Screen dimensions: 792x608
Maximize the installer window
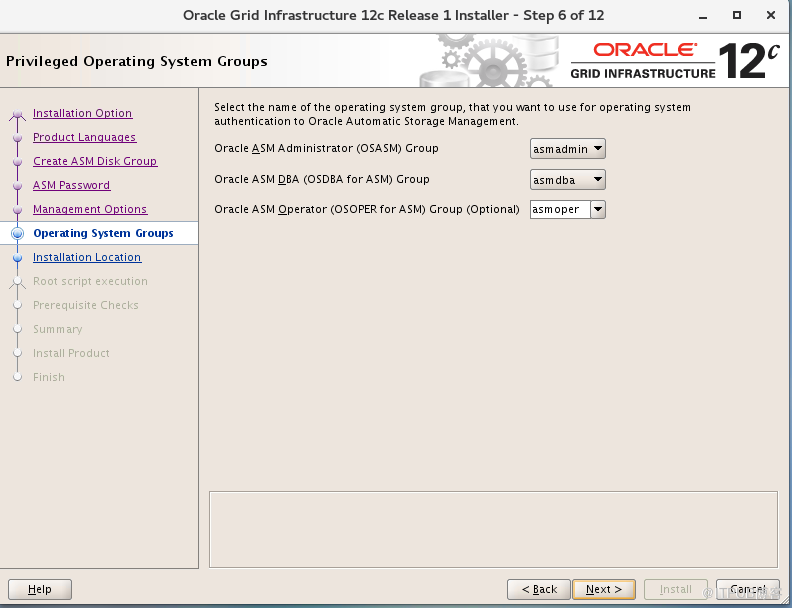[736, 15]
